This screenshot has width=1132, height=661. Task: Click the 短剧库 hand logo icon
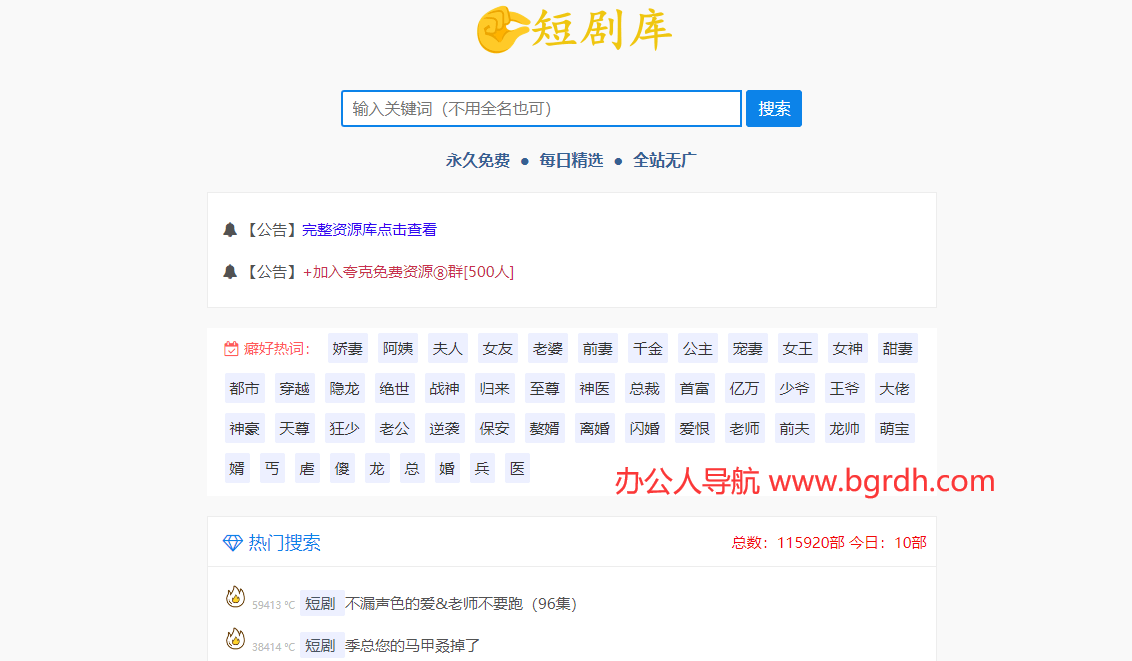[x=502, y=29]
